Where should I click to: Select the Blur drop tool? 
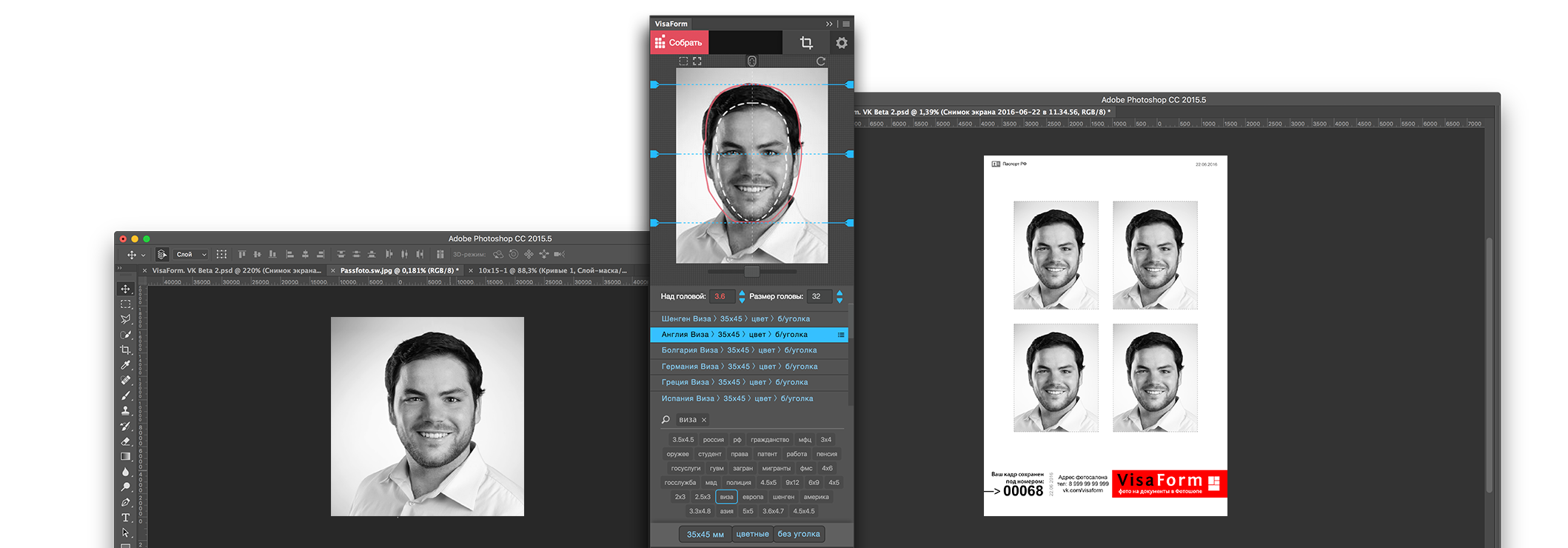(125, 472)
